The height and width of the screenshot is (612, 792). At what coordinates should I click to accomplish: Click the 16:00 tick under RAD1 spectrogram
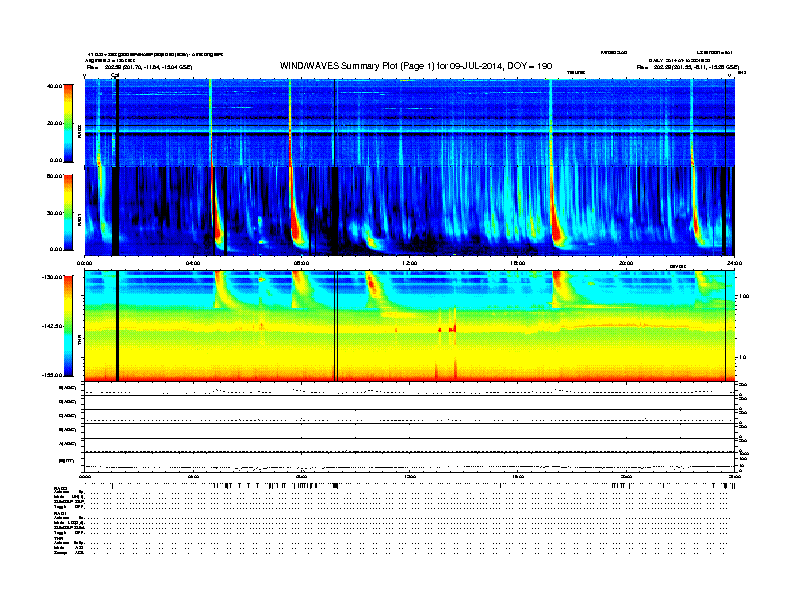click(x=518, y=263)
